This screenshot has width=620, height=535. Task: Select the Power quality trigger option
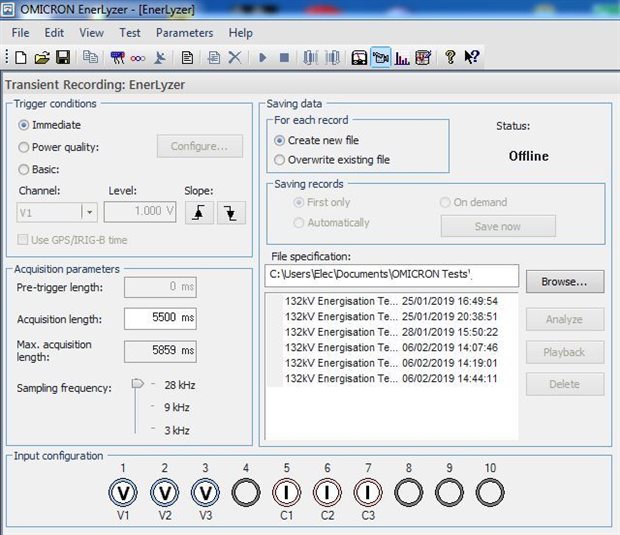25,147
